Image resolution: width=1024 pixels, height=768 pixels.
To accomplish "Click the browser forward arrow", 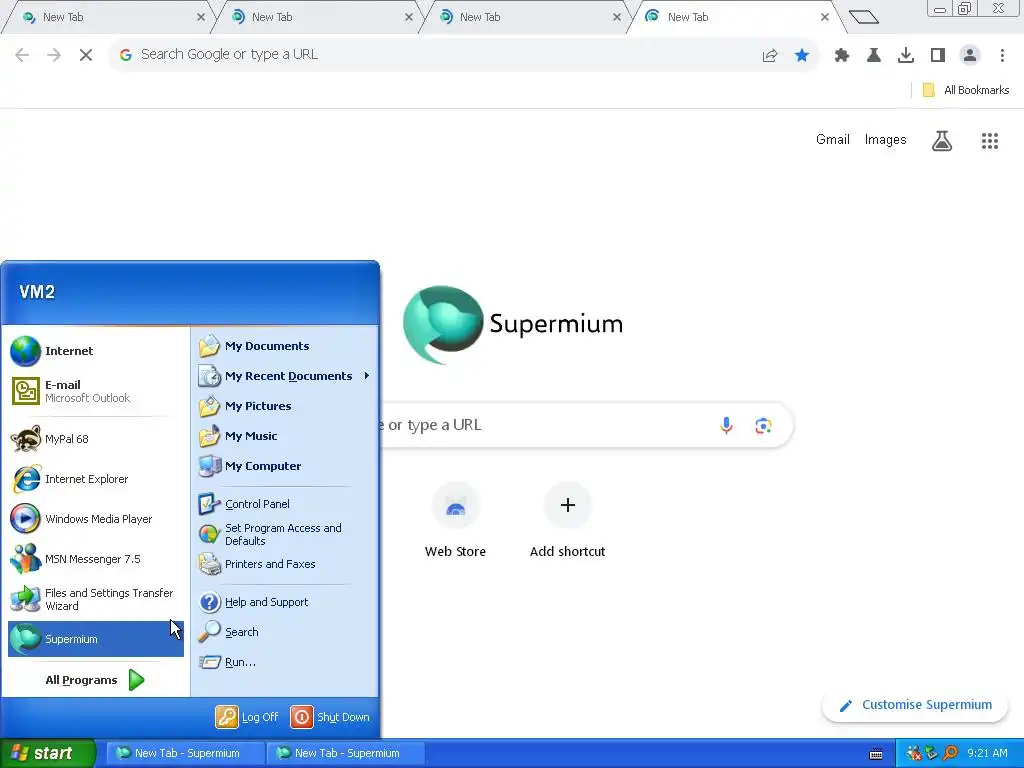I will tap(54, 55).
